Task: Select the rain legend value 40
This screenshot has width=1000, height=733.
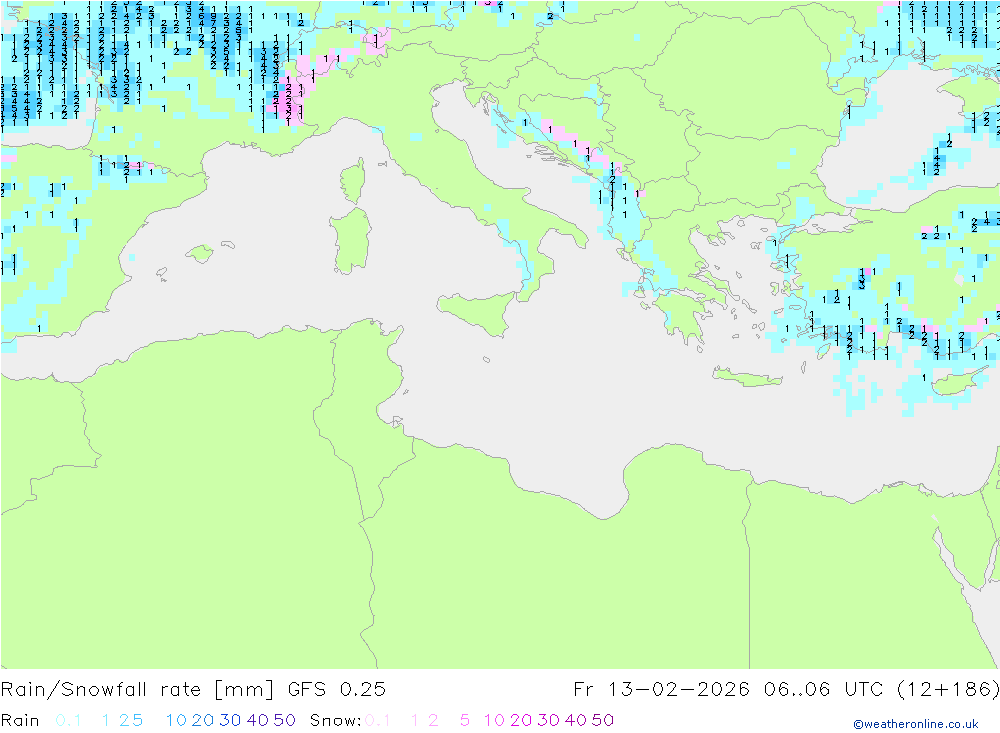Action: pyautogui.click(x=257, y=720)
